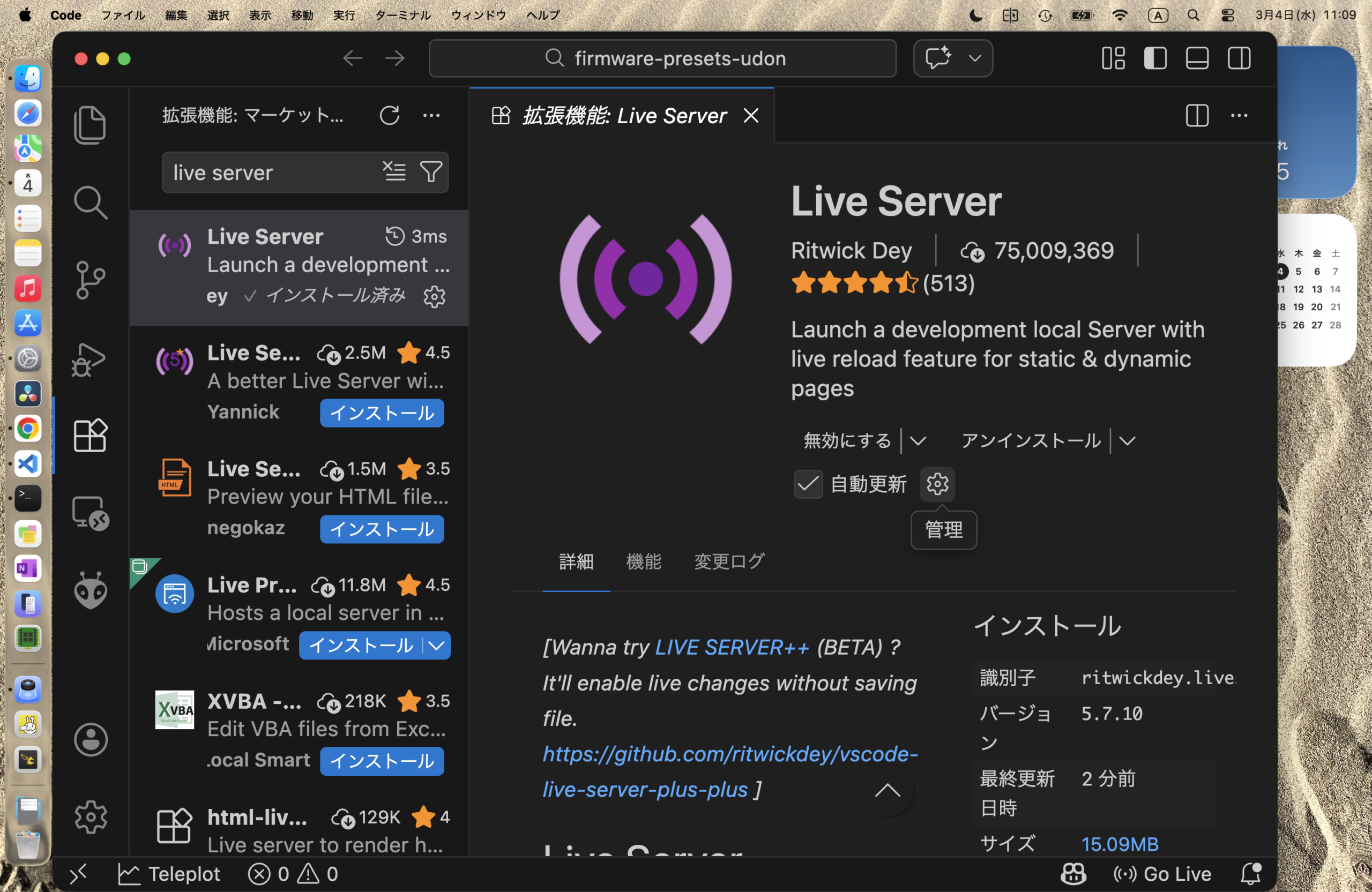Click Go Live in status bar

point(1162,874)
